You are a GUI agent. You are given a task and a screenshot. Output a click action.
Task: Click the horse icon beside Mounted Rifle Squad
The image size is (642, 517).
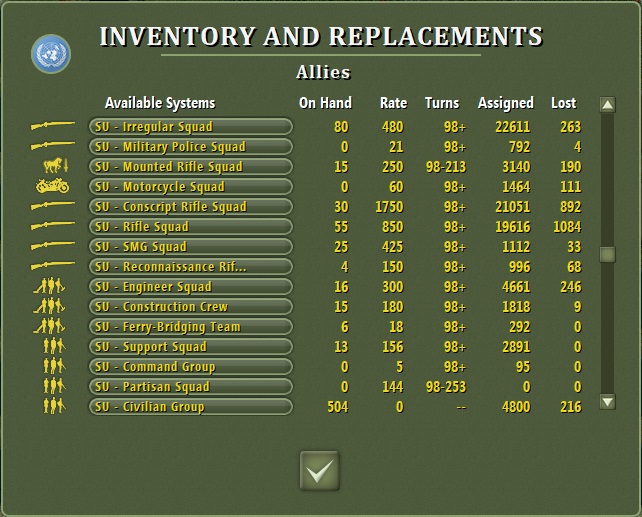(56, 165)
